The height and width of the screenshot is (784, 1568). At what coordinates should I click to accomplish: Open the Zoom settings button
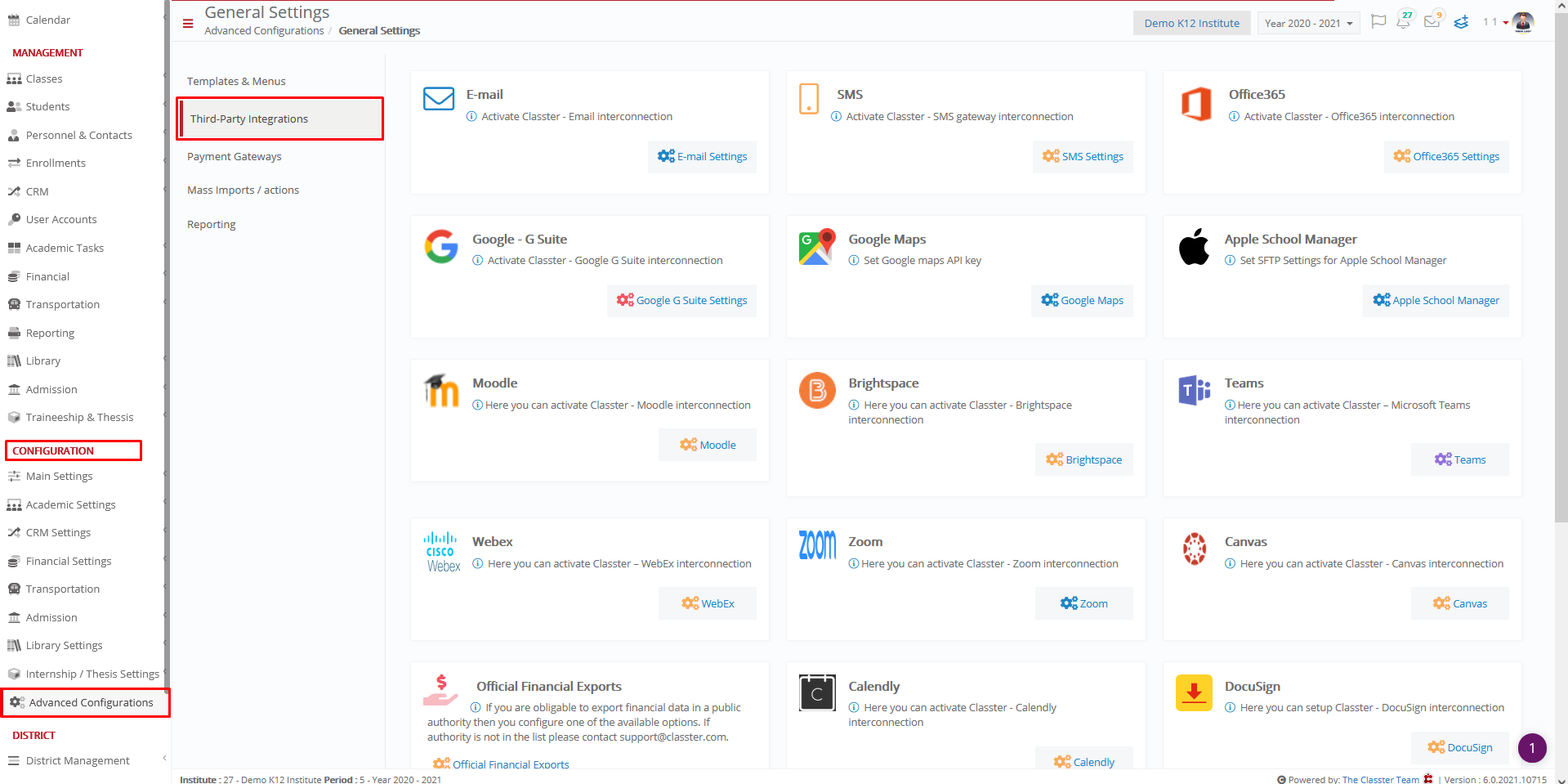coord(1084,603)
